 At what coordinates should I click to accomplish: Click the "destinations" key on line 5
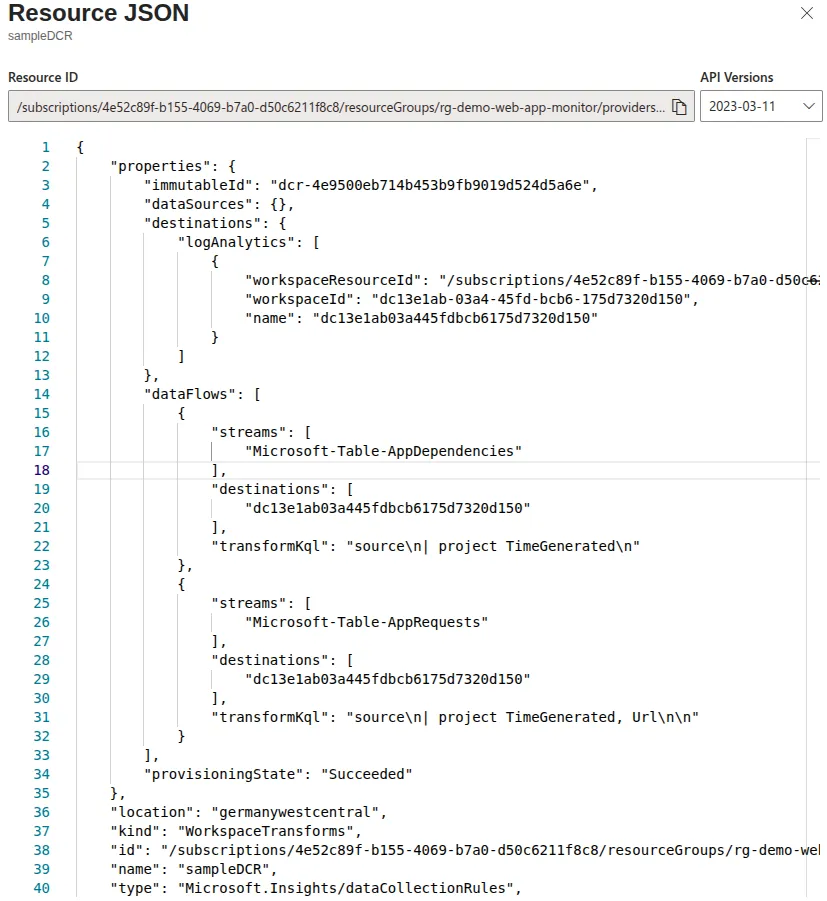[x=202, y=223]
